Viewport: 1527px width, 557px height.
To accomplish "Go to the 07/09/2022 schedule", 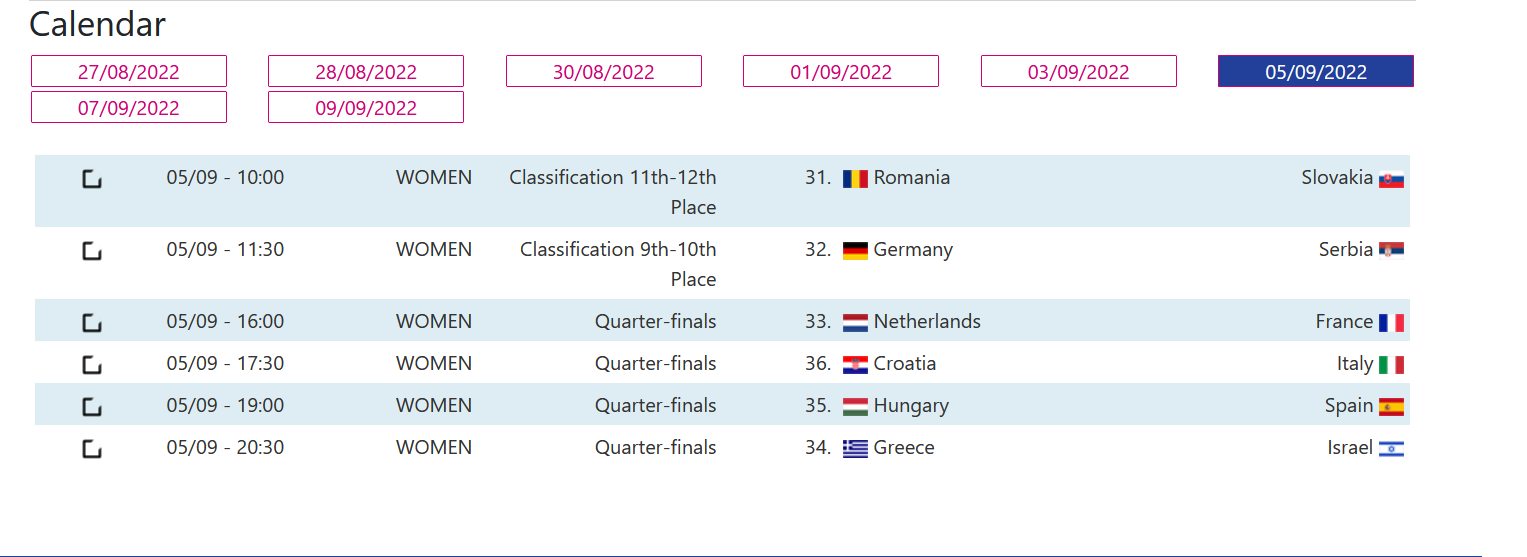I will coord(129,108).
